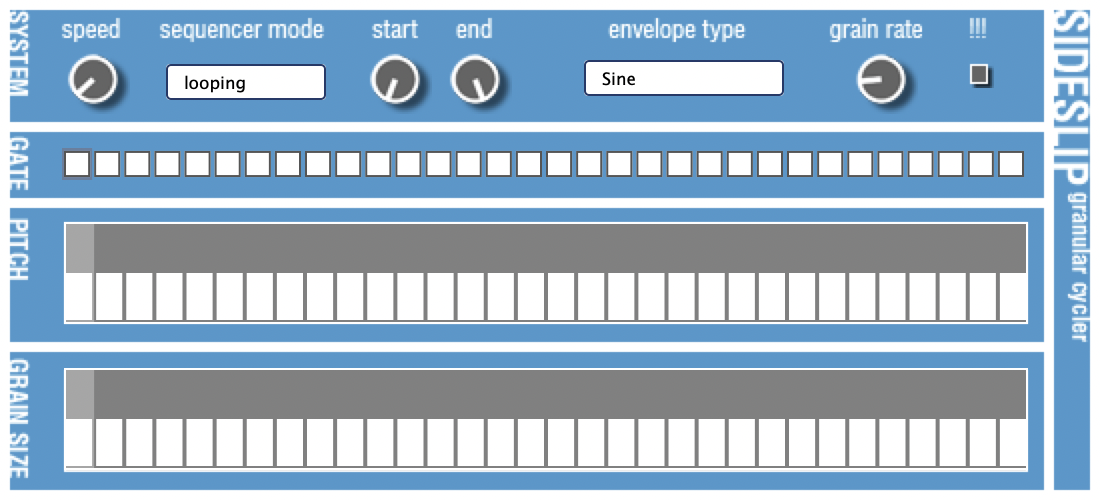Click the highlighted first grain size header cell
This screenshot has width=1100, height=500.
(x=79, y=394)
